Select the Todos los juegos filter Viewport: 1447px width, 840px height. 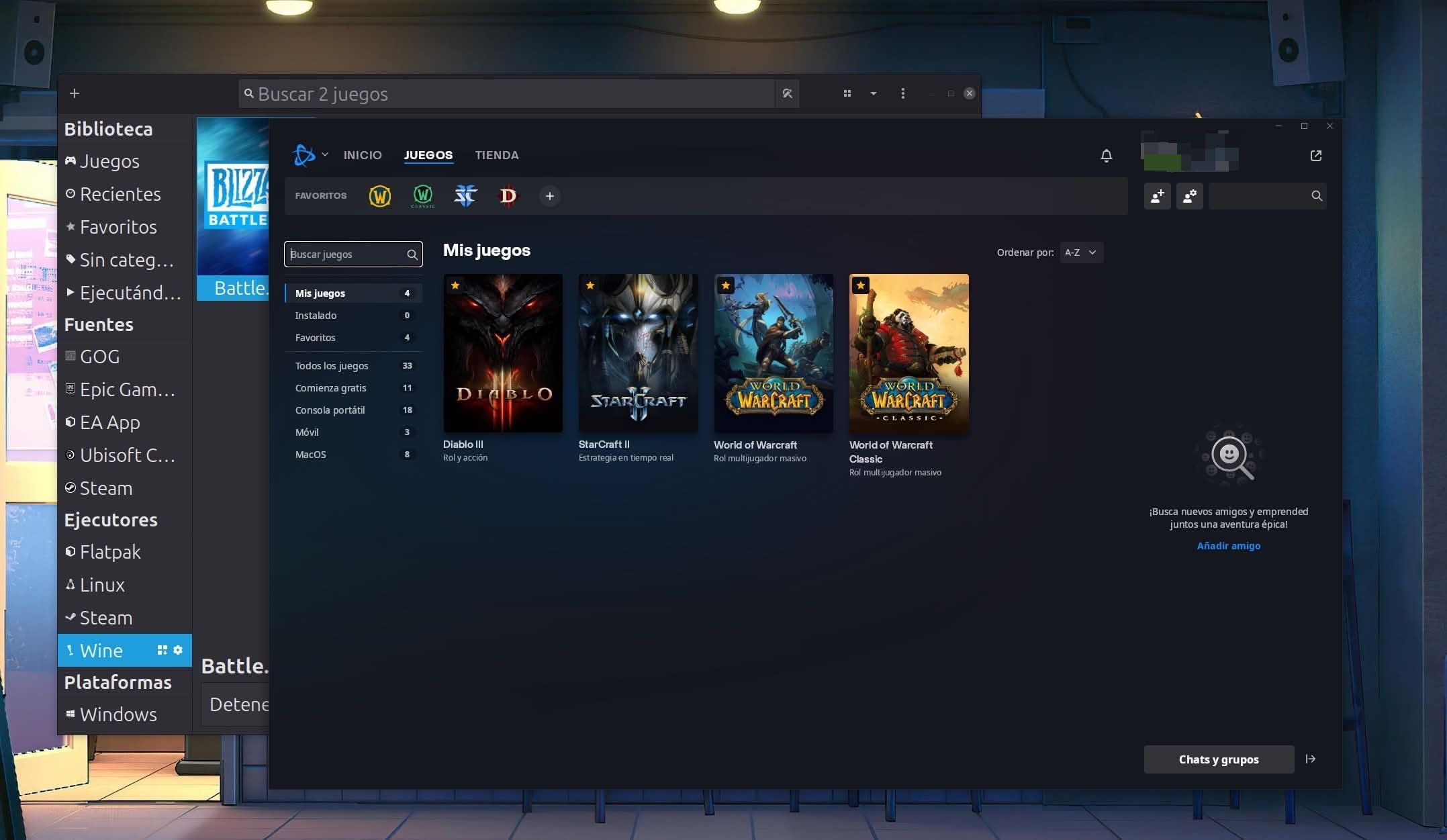pos(332,366)
